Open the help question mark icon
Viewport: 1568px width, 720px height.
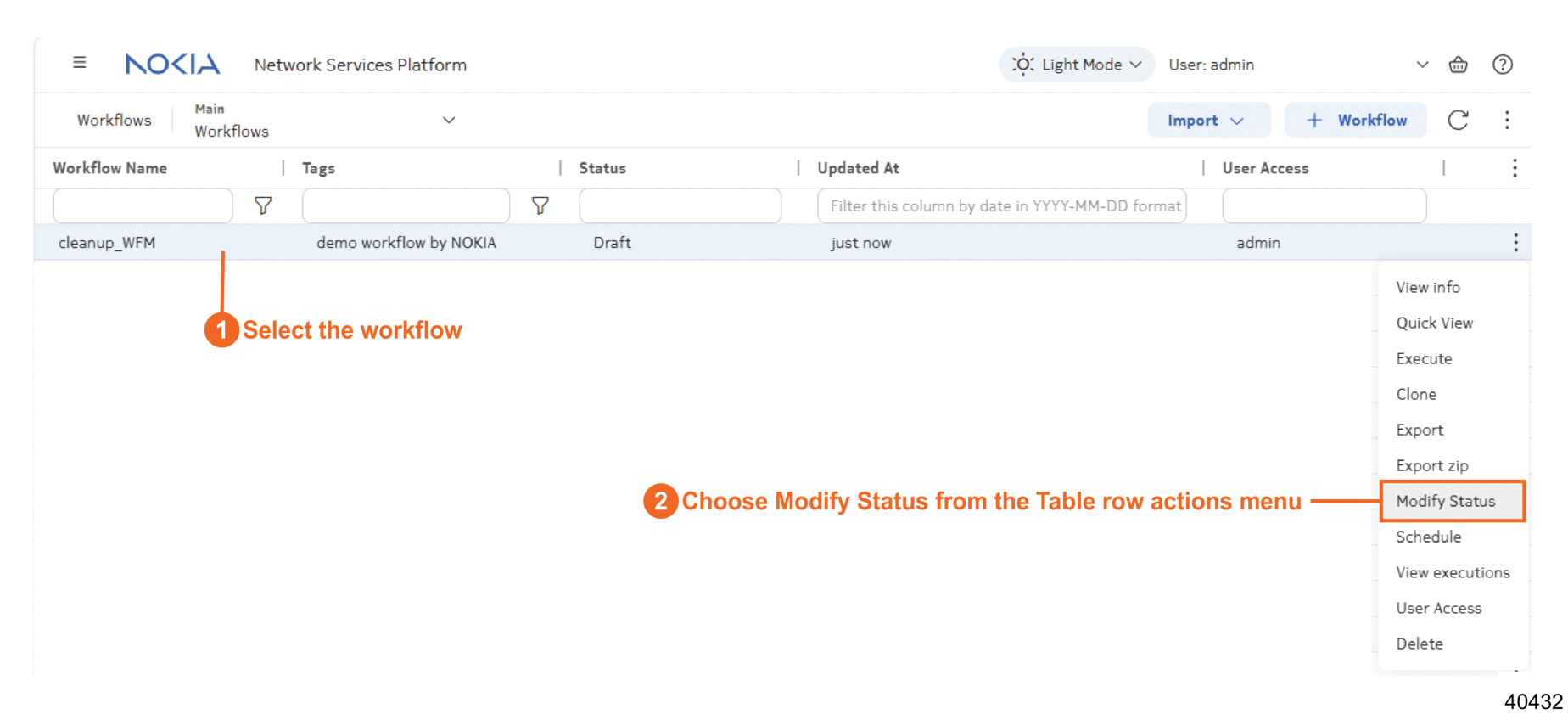[x=1502, y=65]
